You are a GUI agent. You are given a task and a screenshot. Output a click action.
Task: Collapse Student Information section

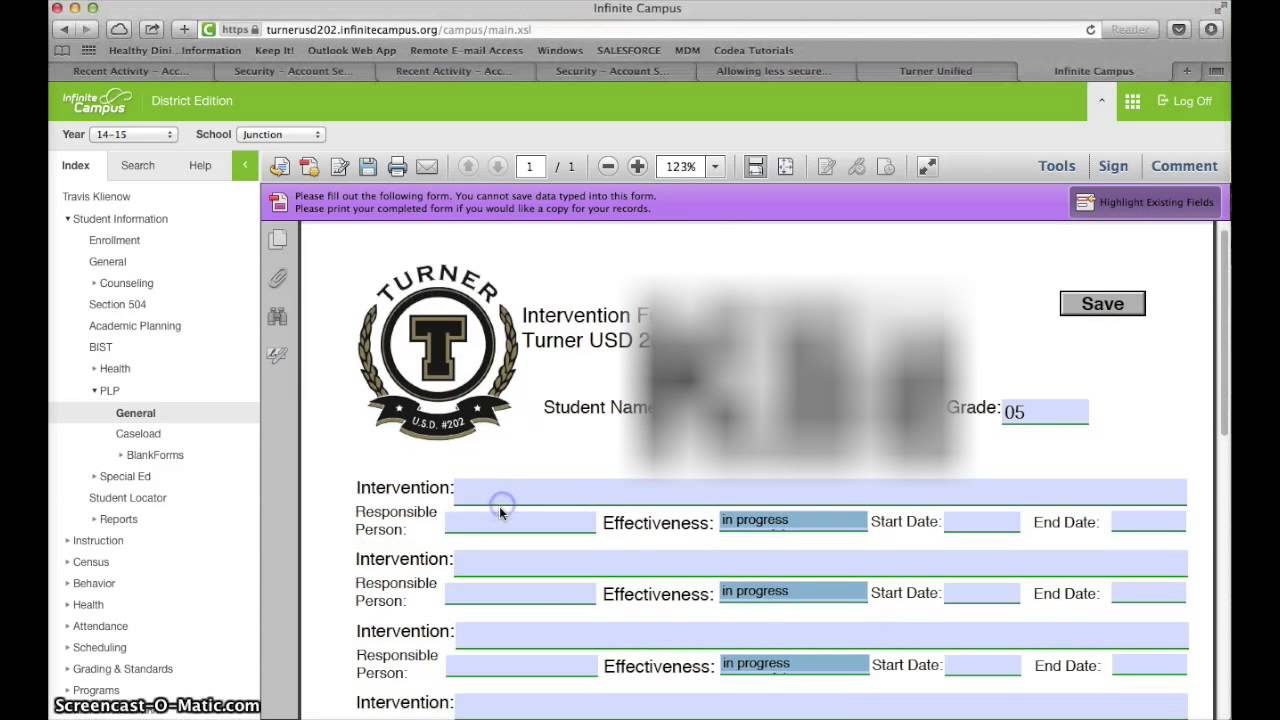68,219
